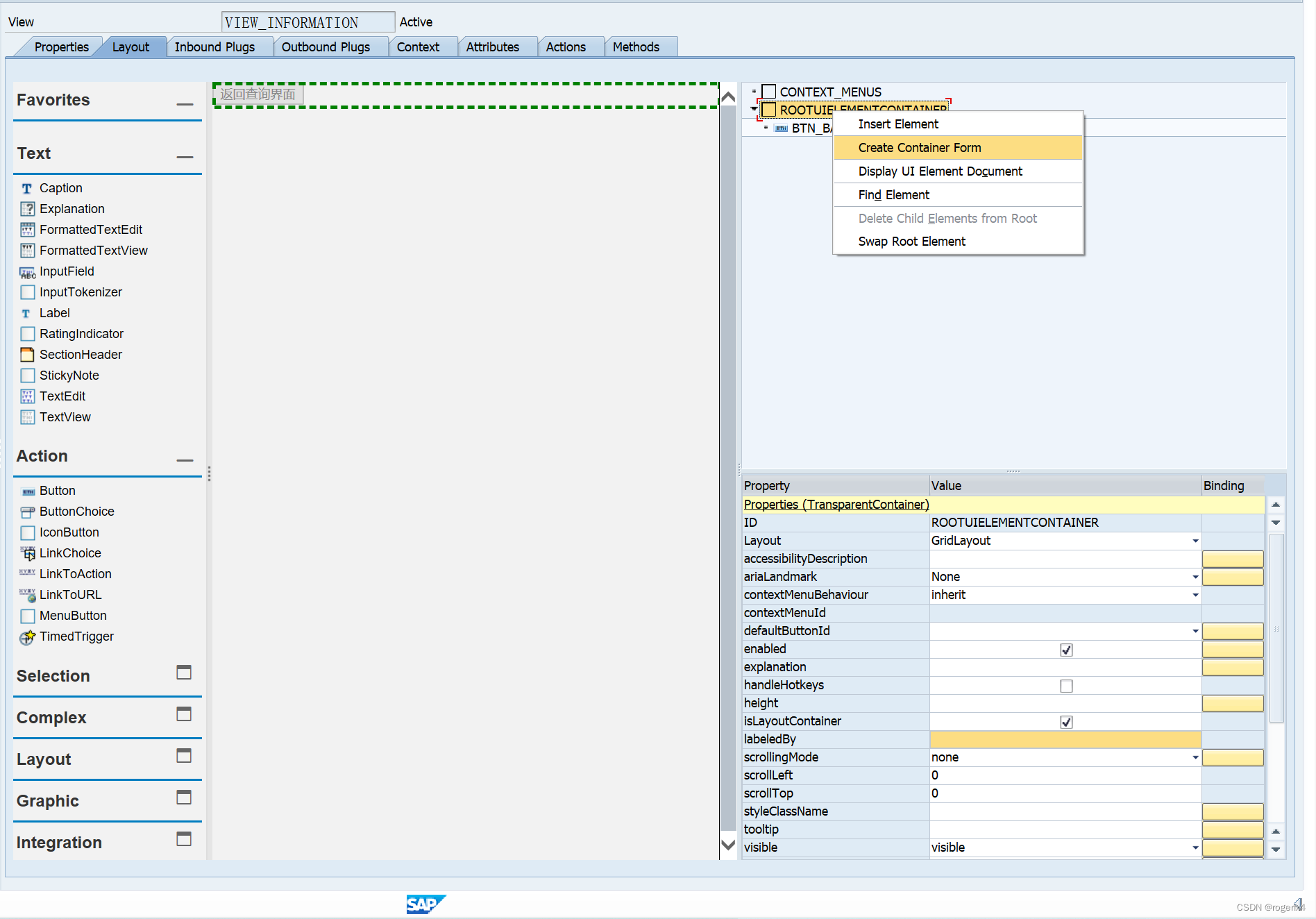Screen dimensions: 1316x919
Task: Select the TextView element icon
Action: point(27,417)
